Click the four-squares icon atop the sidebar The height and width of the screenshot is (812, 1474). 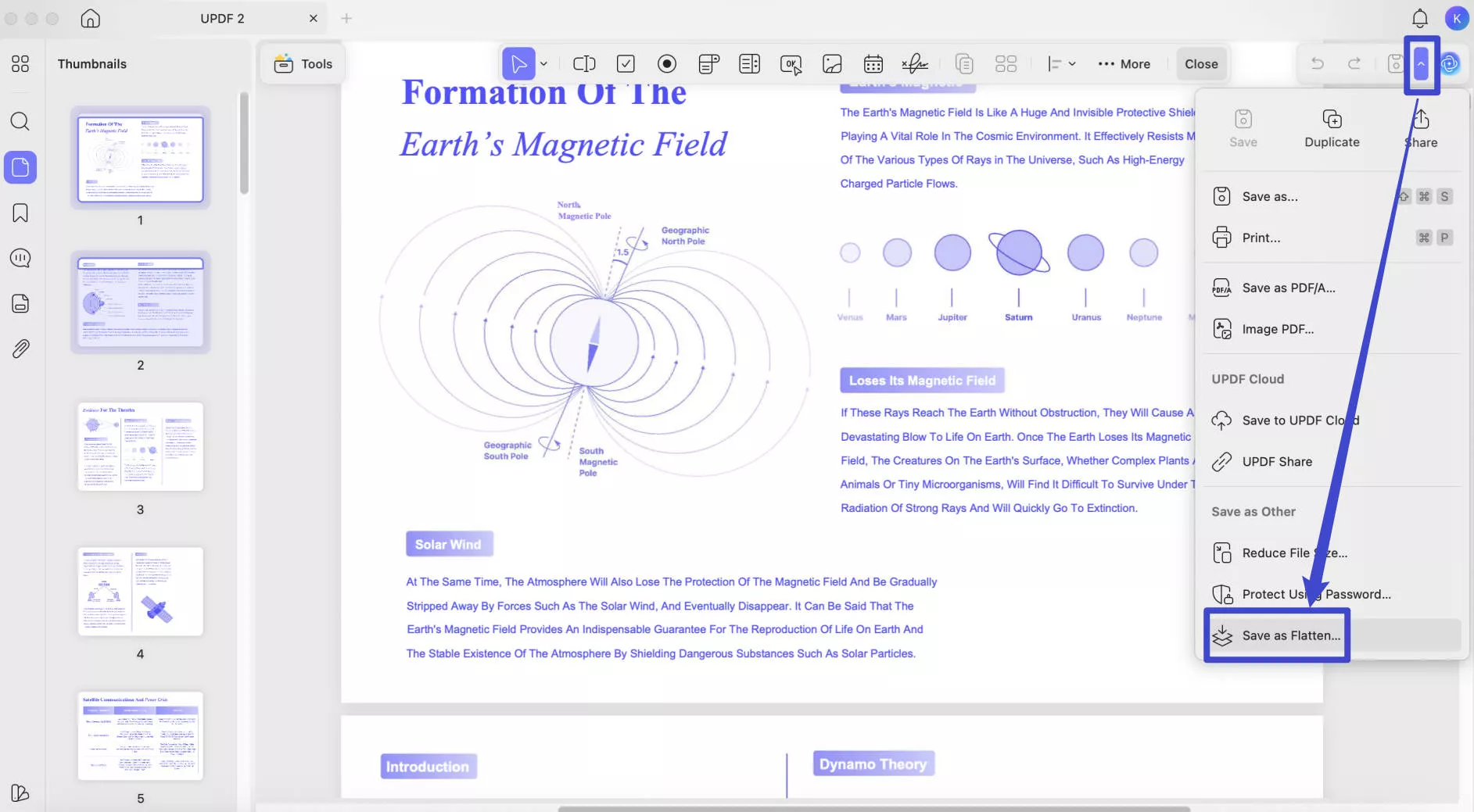pyautogui.click(x=20, y=64)
